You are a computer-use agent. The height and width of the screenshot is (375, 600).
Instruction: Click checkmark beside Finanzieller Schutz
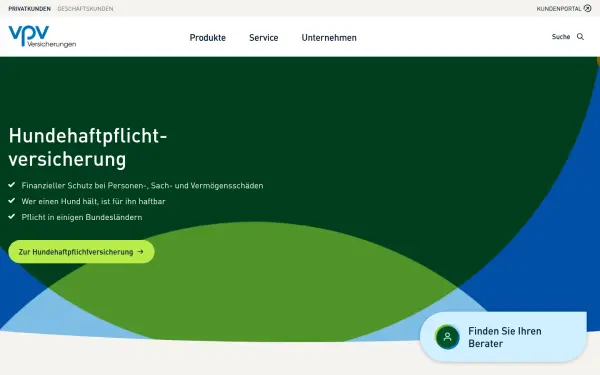click(12, 185)
